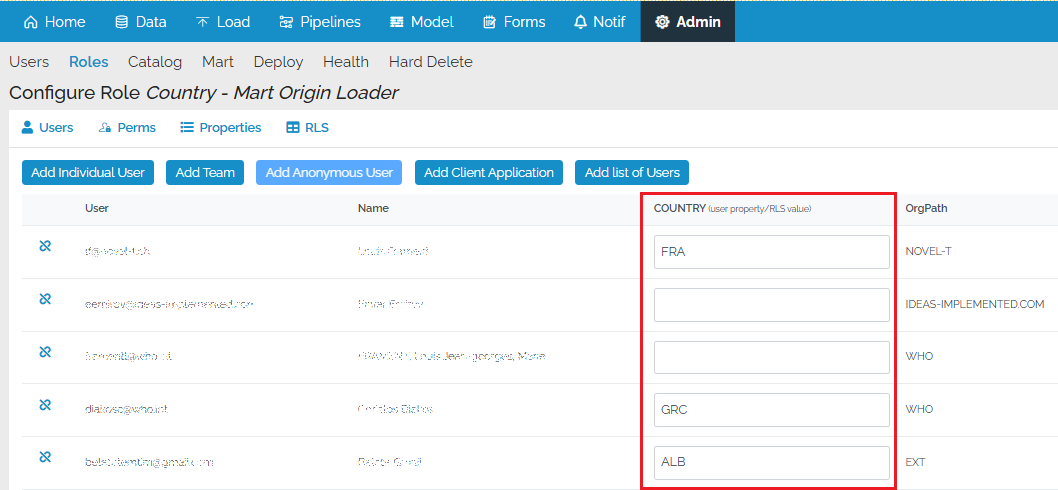1058x490 pixels.
Task: Open the Health admin page
Action: [x=345, y=62]
